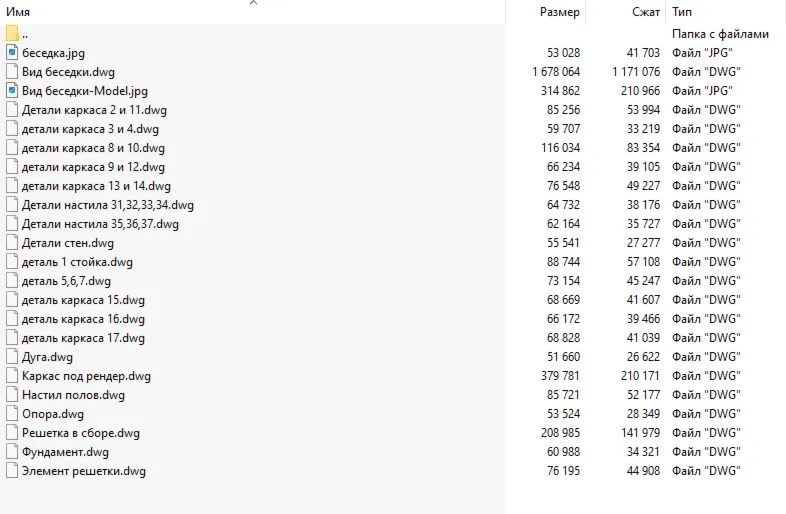Screen dimensions: 786x514
Task: Click деталь 1 стойка.dwg file name
Action: (77, 262)
